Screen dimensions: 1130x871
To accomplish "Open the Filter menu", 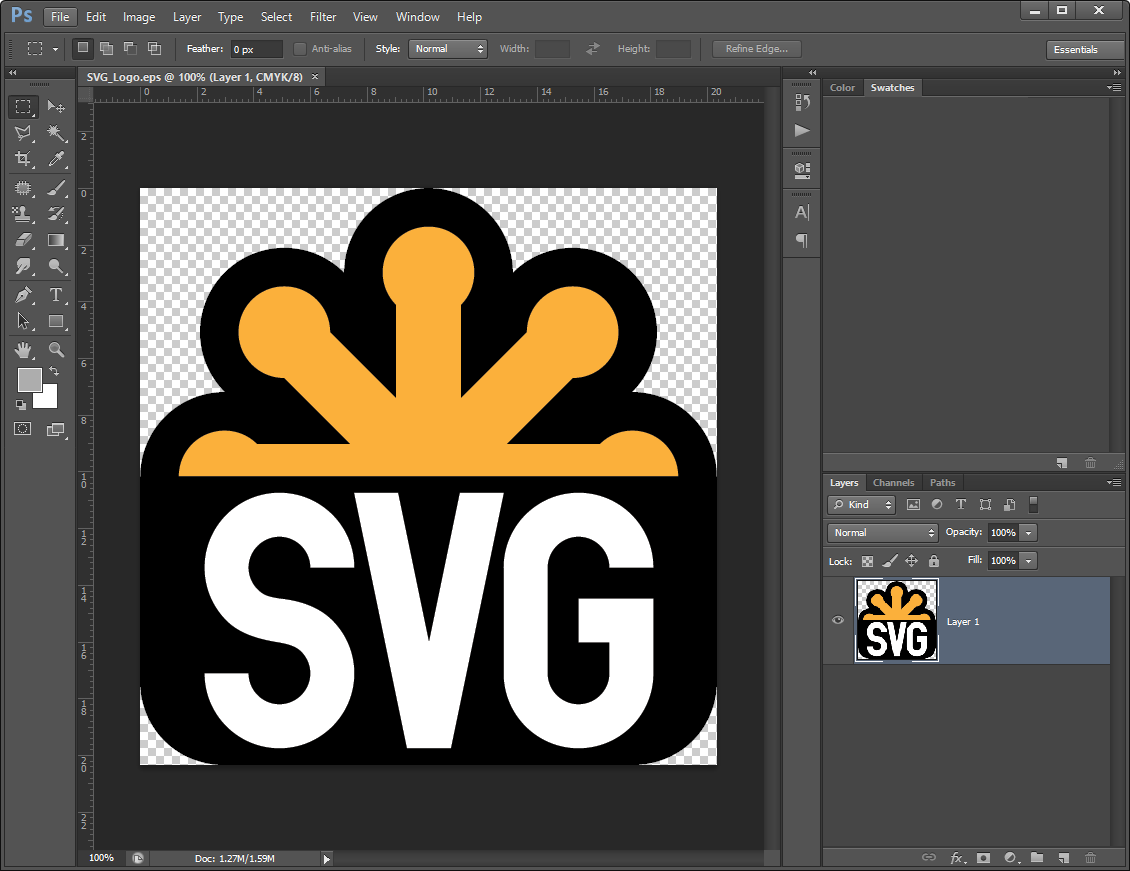I will pyautogui.click(x=323, y=17).
